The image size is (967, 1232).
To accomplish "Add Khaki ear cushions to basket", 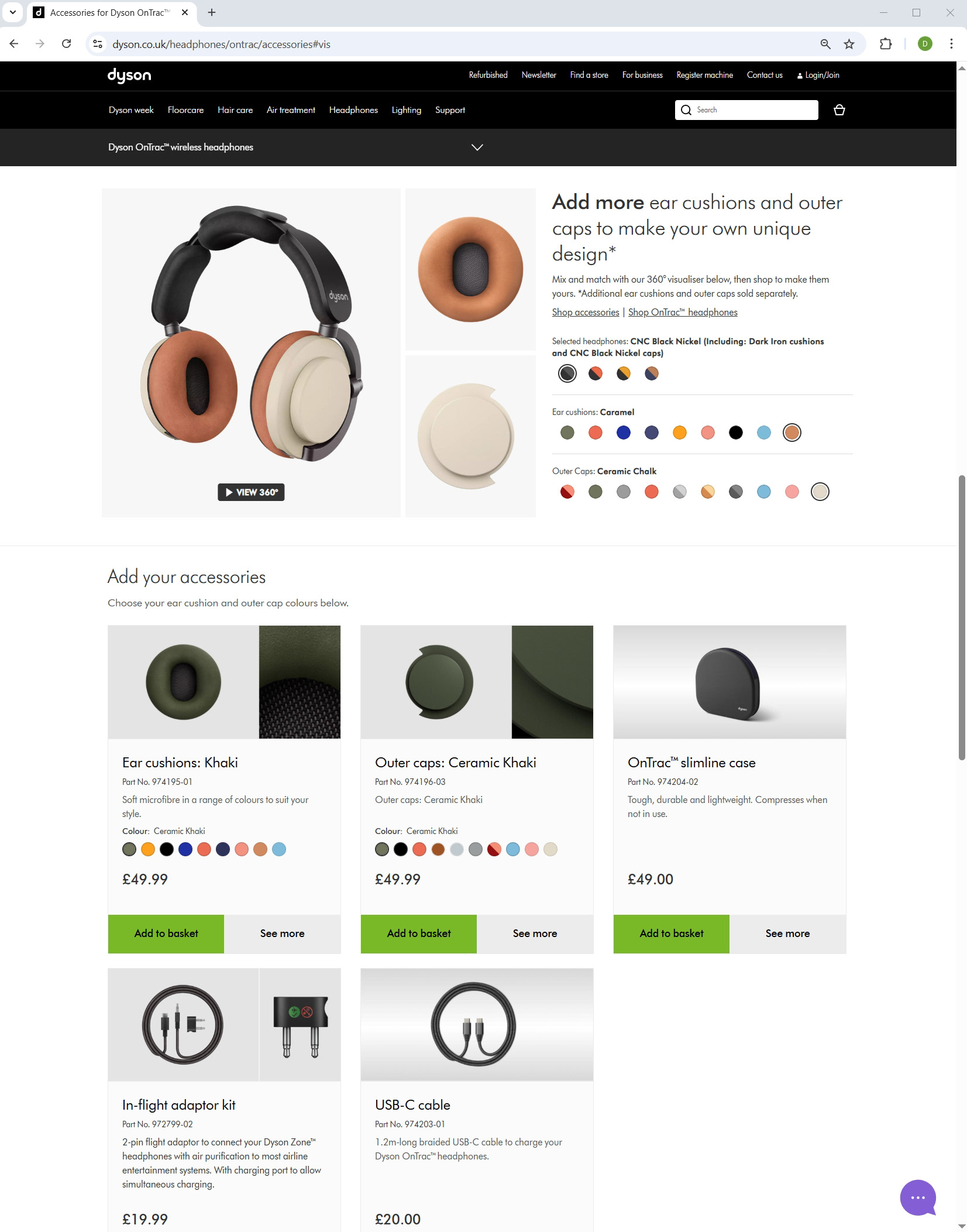I will [166, 934].
